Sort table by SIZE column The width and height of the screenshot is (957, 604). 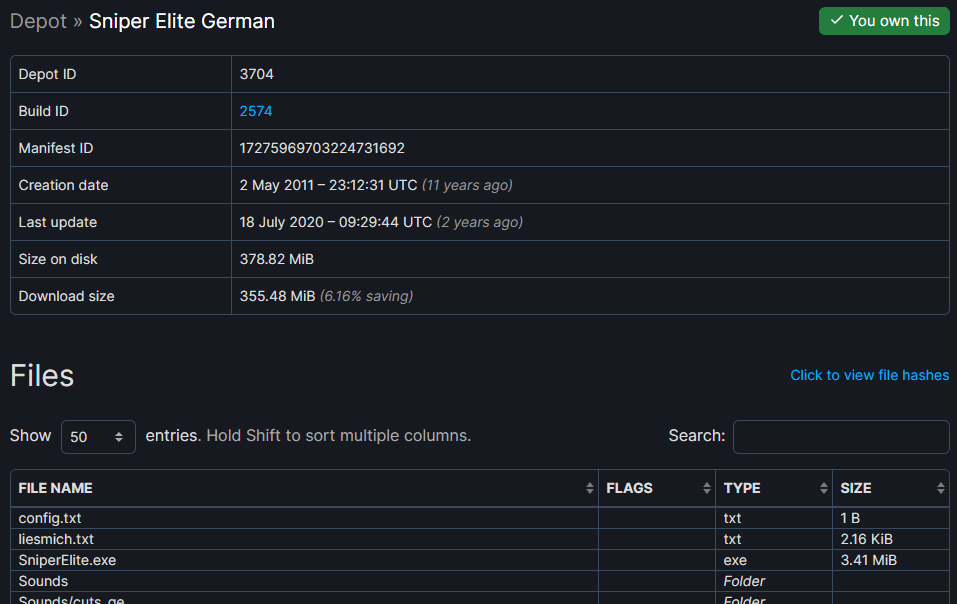(890, 488)
